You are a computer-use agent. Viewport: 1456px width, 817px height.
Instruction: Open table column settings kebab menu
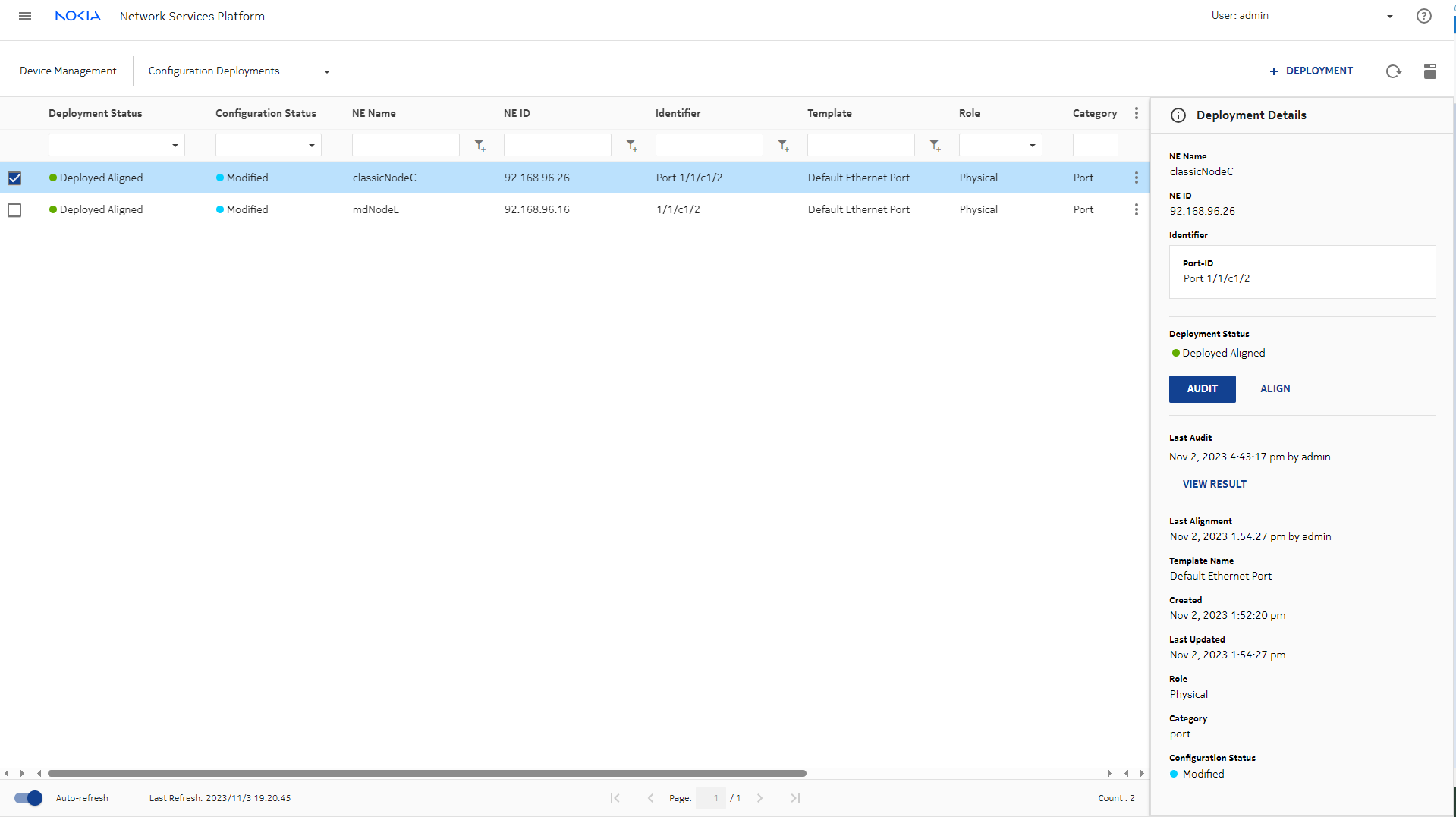tap(1136, 113)
